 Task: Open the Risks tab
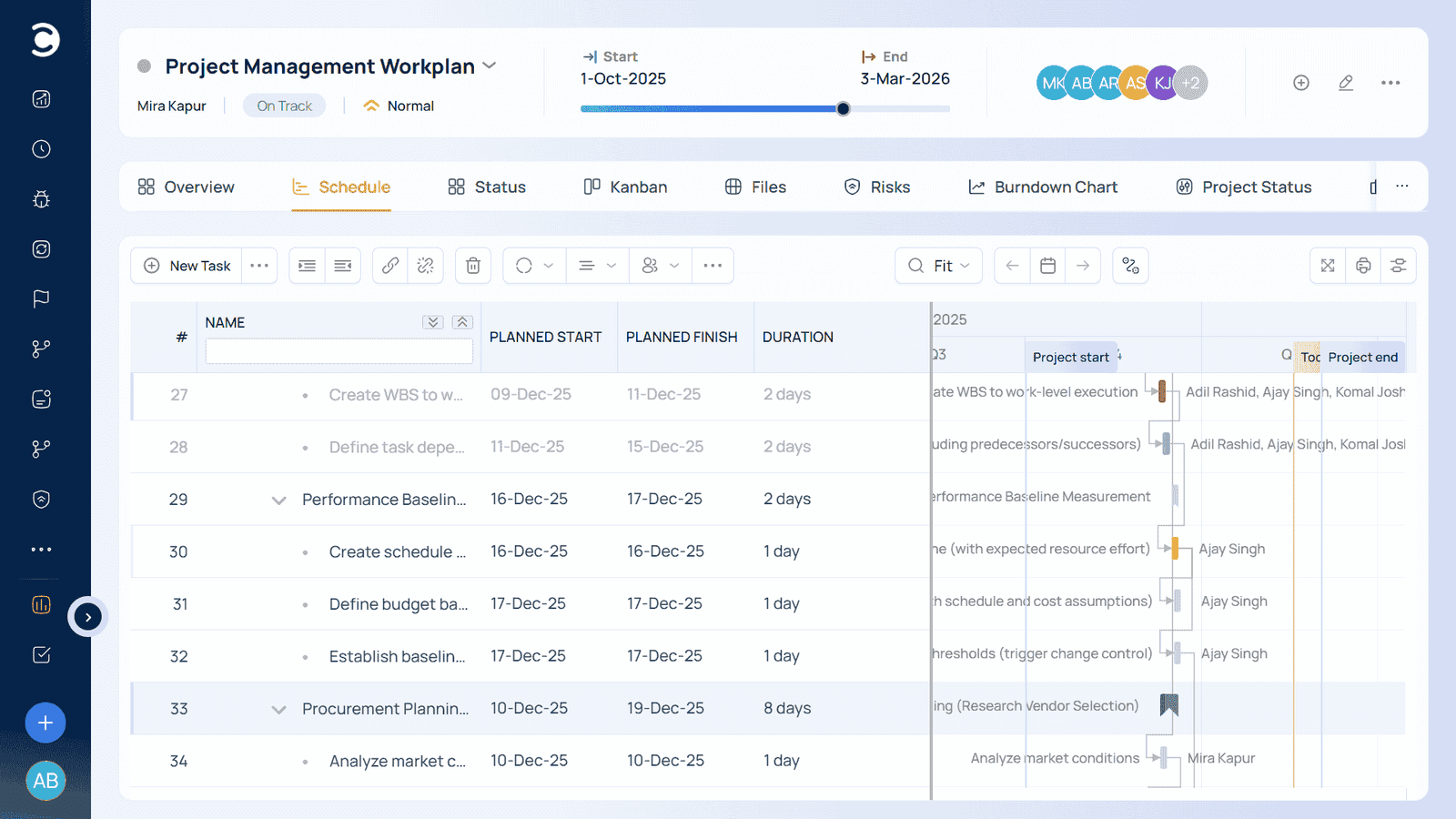[x=877, y=187]
